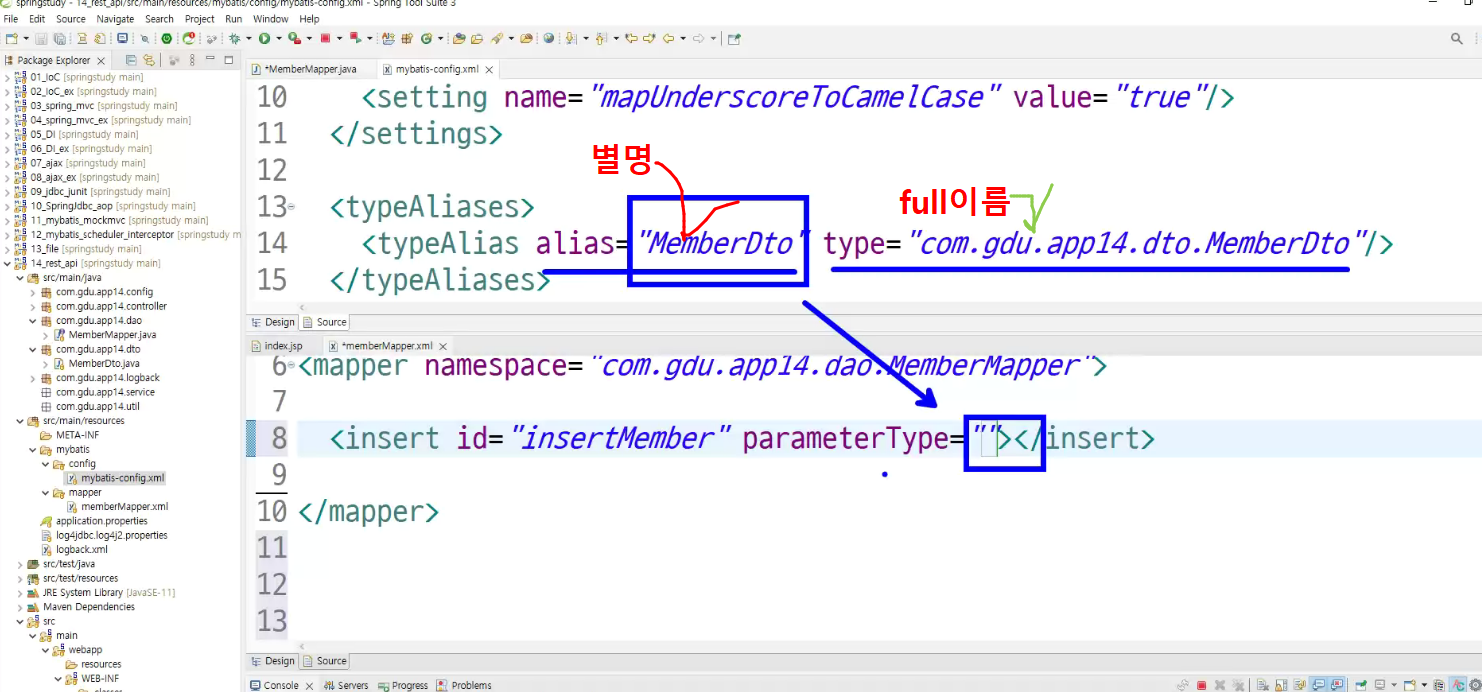Open the Run button dropdown arrow
Viewport: 1482px width, 692px height.
tap(279, 39)
